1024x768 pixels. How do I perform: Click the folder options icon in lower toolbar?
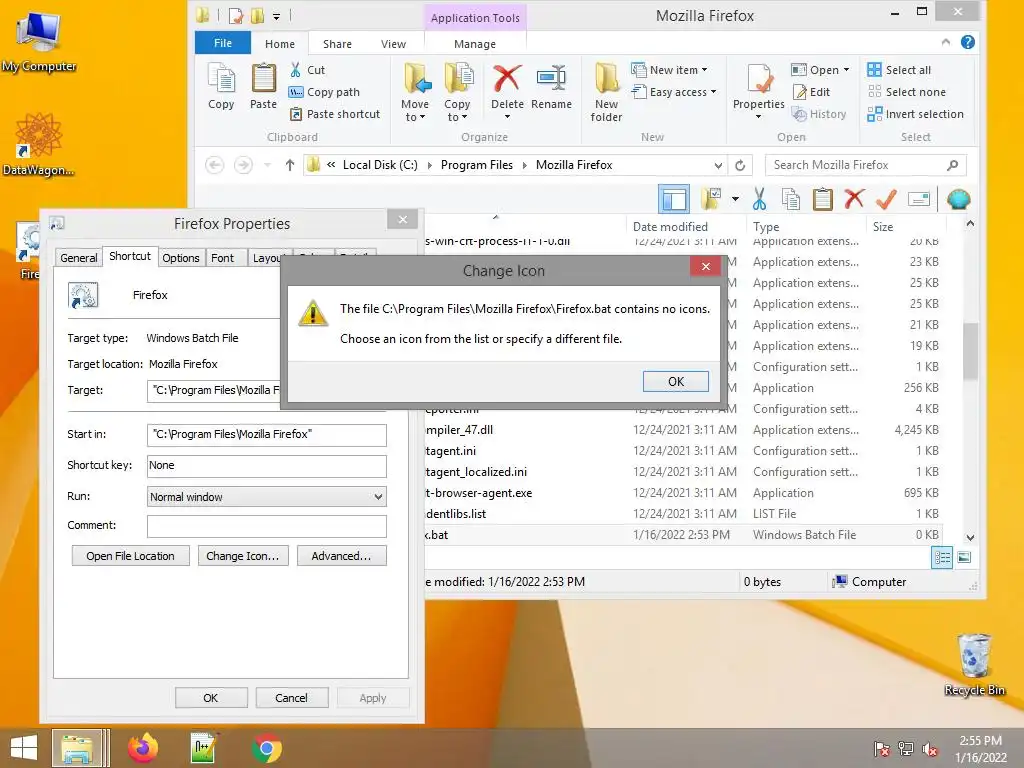coord(711,199)
